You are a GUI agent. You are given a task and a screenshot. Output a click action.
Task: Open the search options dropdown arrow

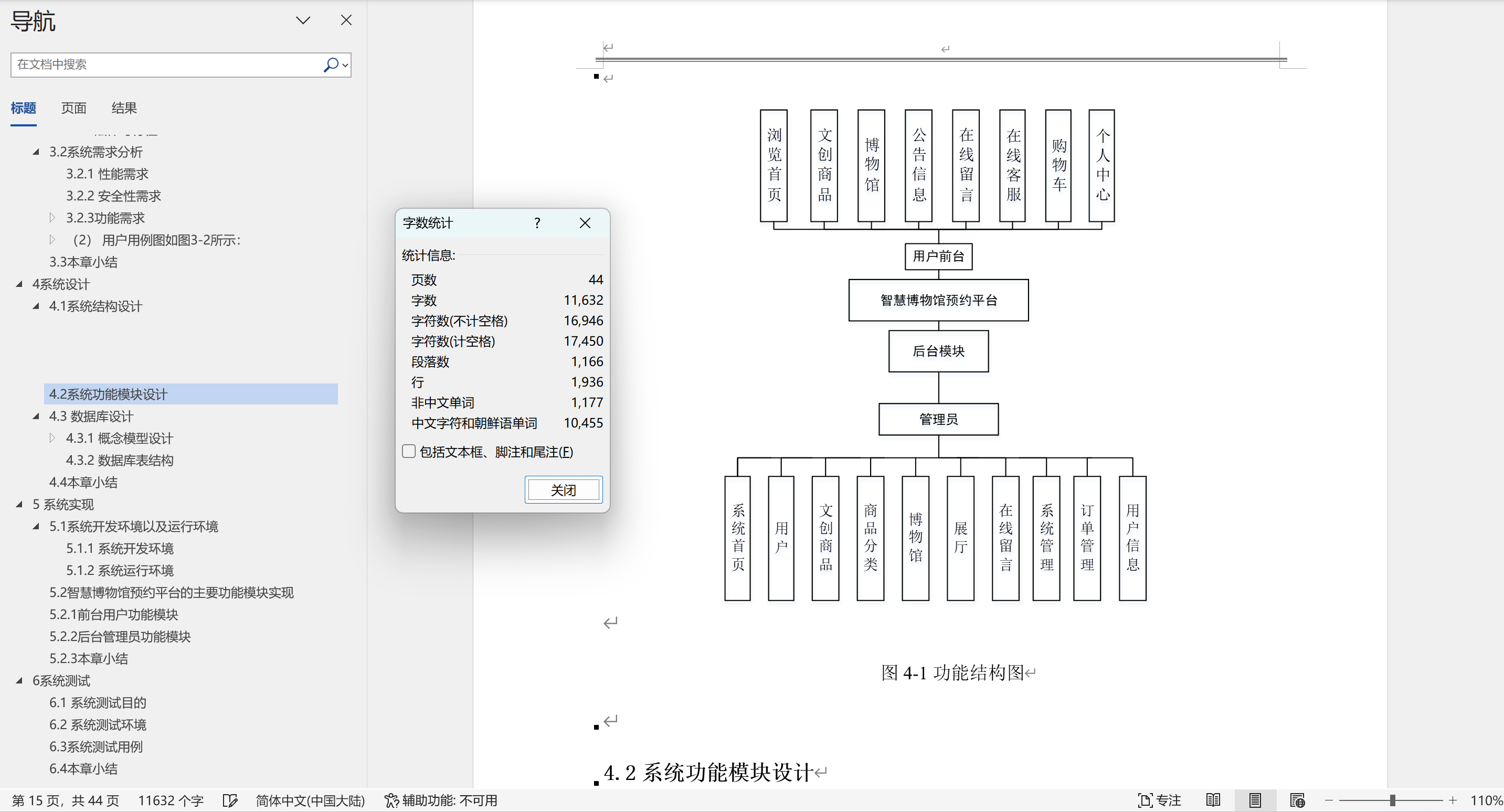coord(346,66)
